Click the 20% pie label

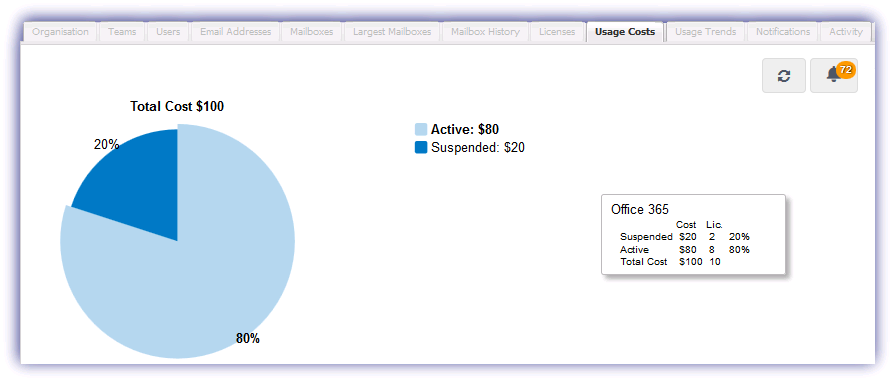[106, 145]
